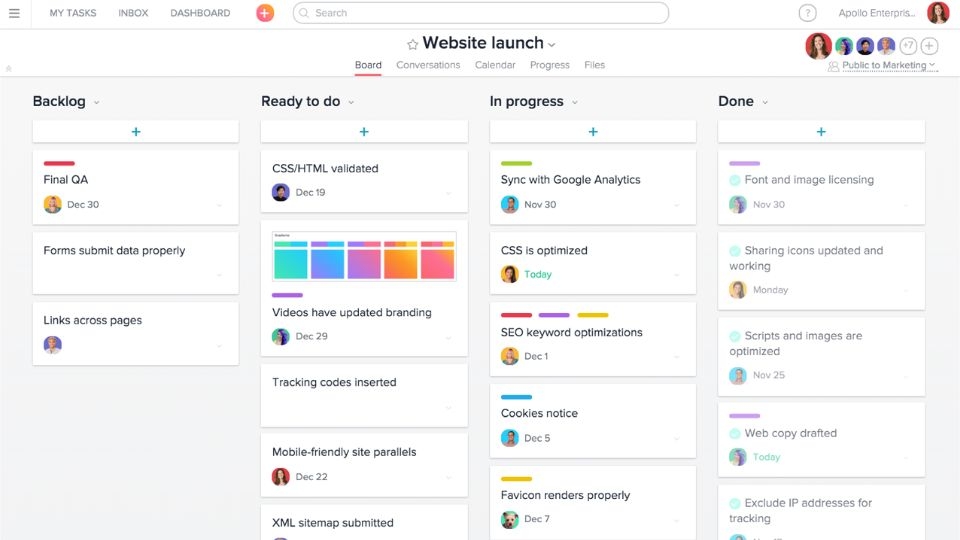Click the Dec 22 date on Mobile-friendly site parallels

click(312, 476)
